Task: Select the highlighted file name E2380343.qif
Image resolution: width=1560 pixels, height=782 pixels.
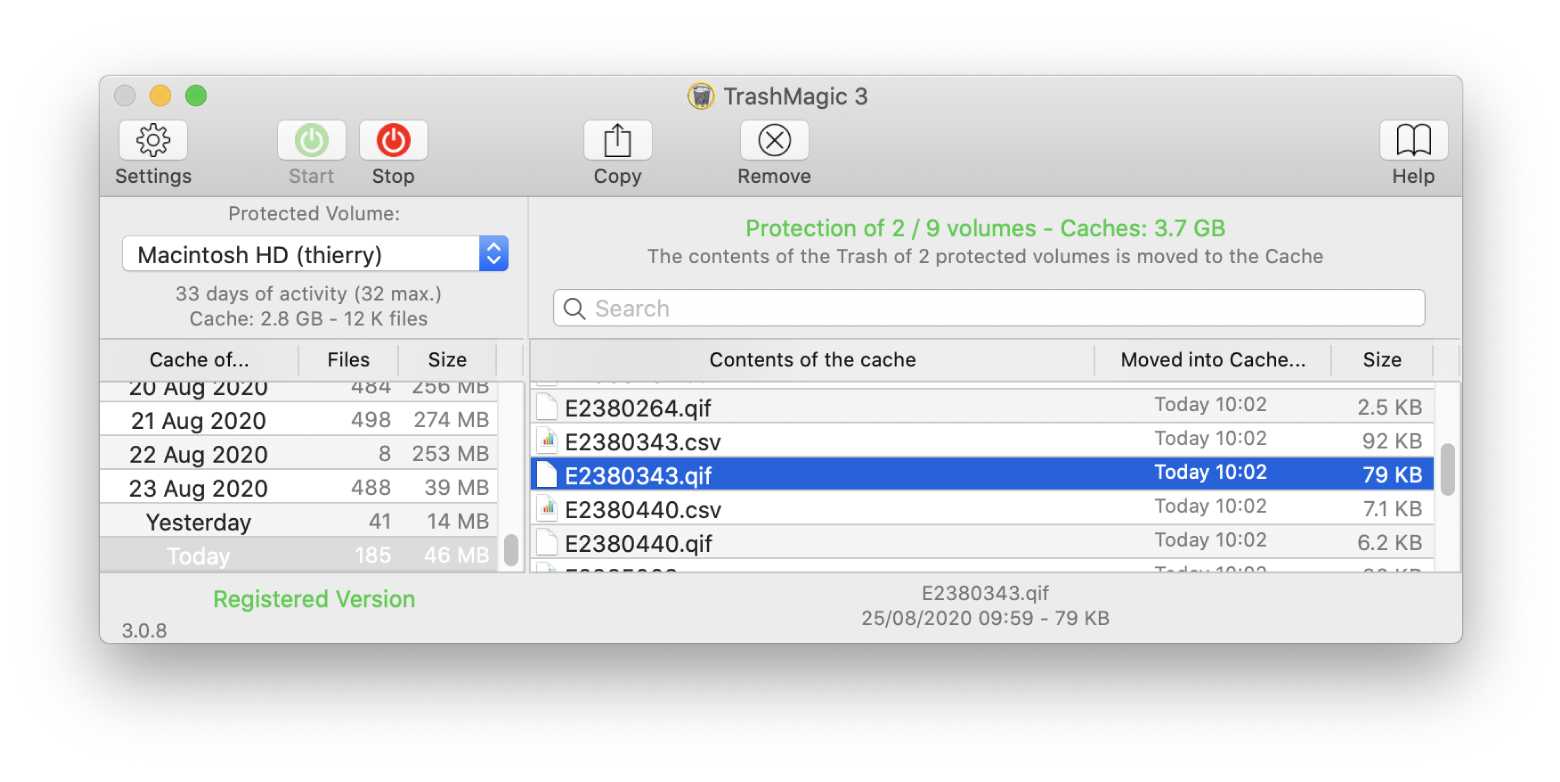Action: (x=638, y=476)
